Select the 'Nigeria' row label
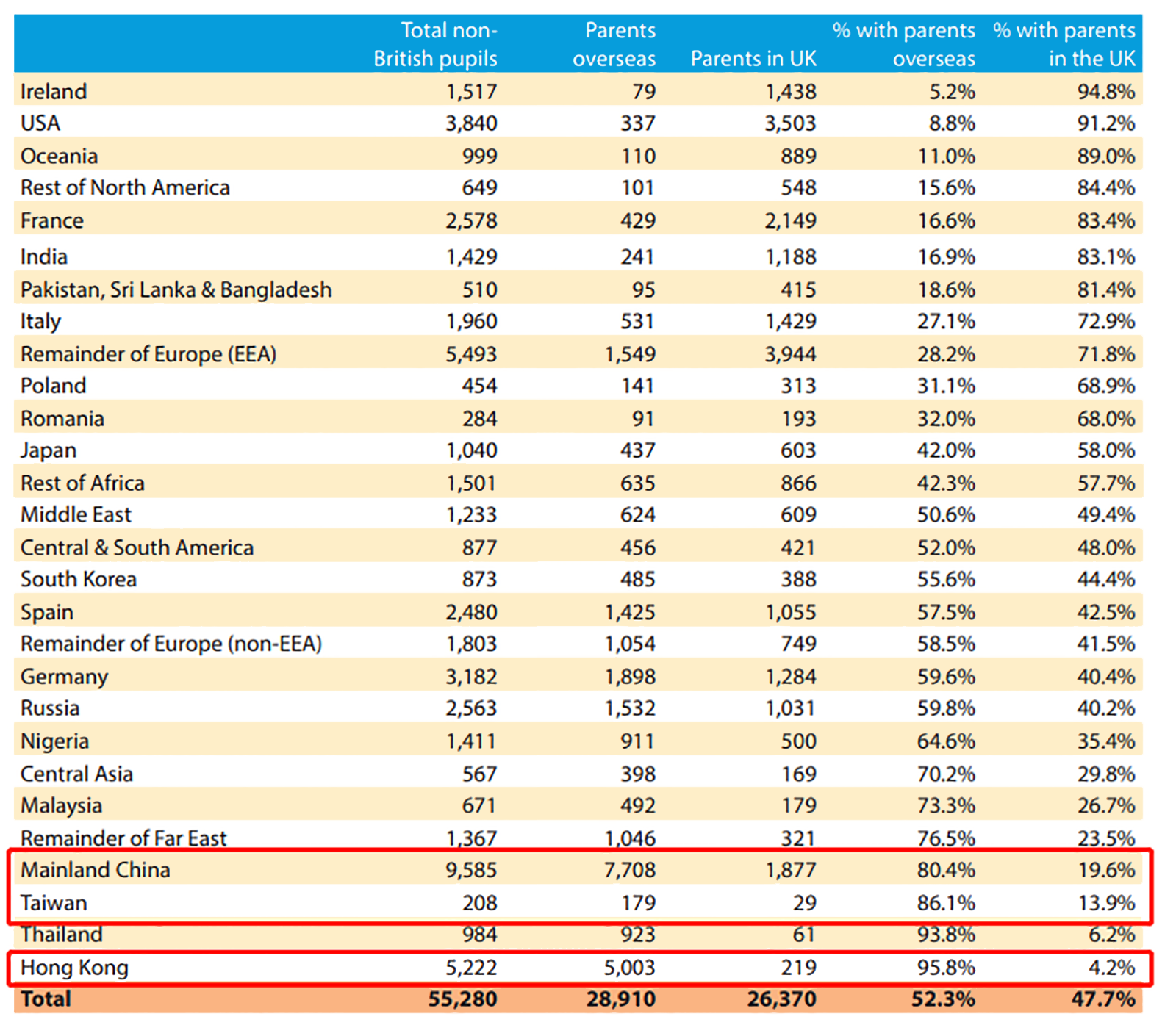The image size is (1176, 1036). click(x=54, y=741)
